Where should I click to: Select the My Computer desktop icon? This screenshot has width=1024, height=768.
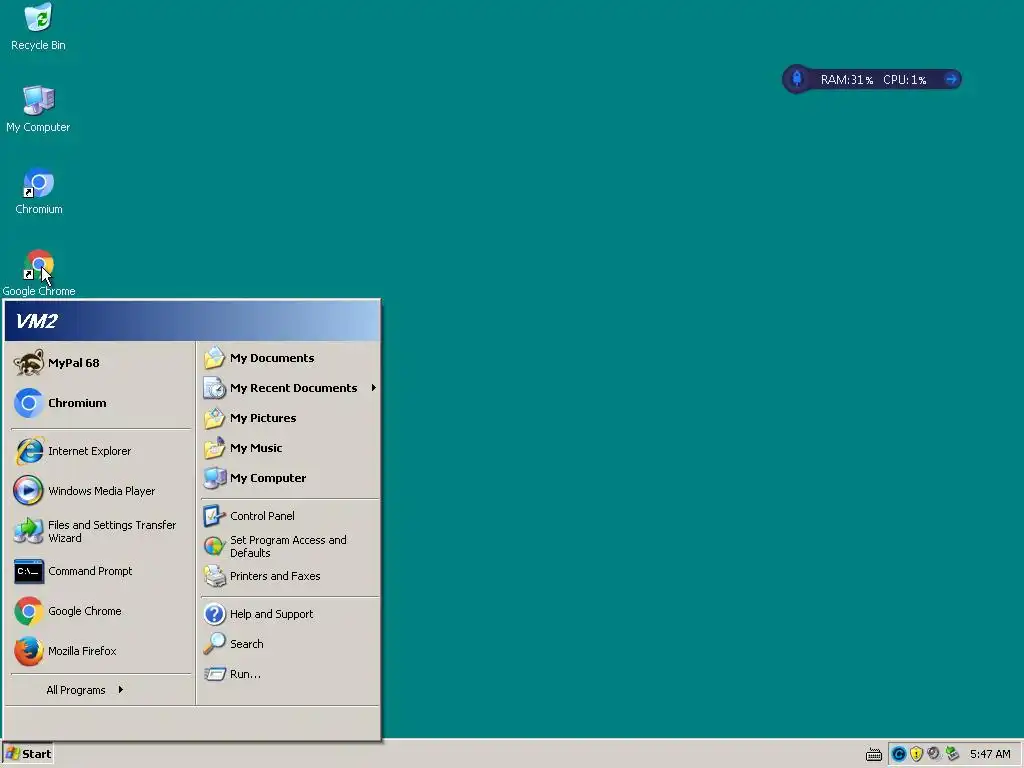(x=38, y=109)
